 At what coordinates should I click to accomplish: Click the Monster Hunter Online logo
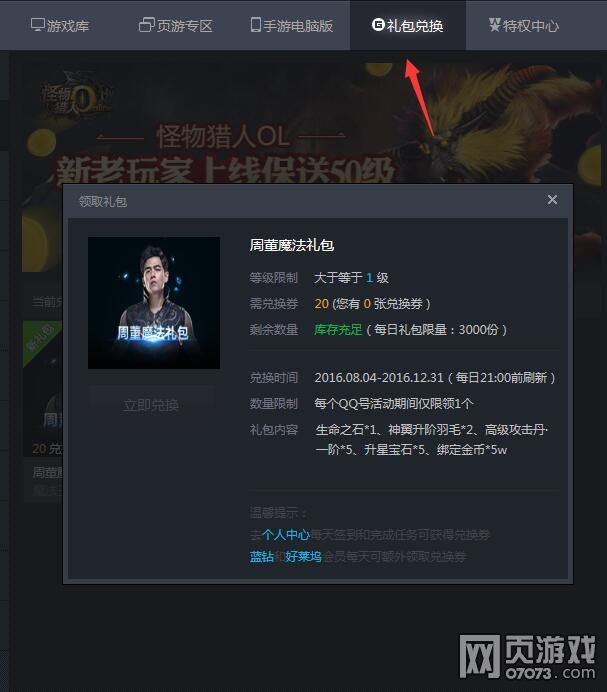click(x=76, y=96)
